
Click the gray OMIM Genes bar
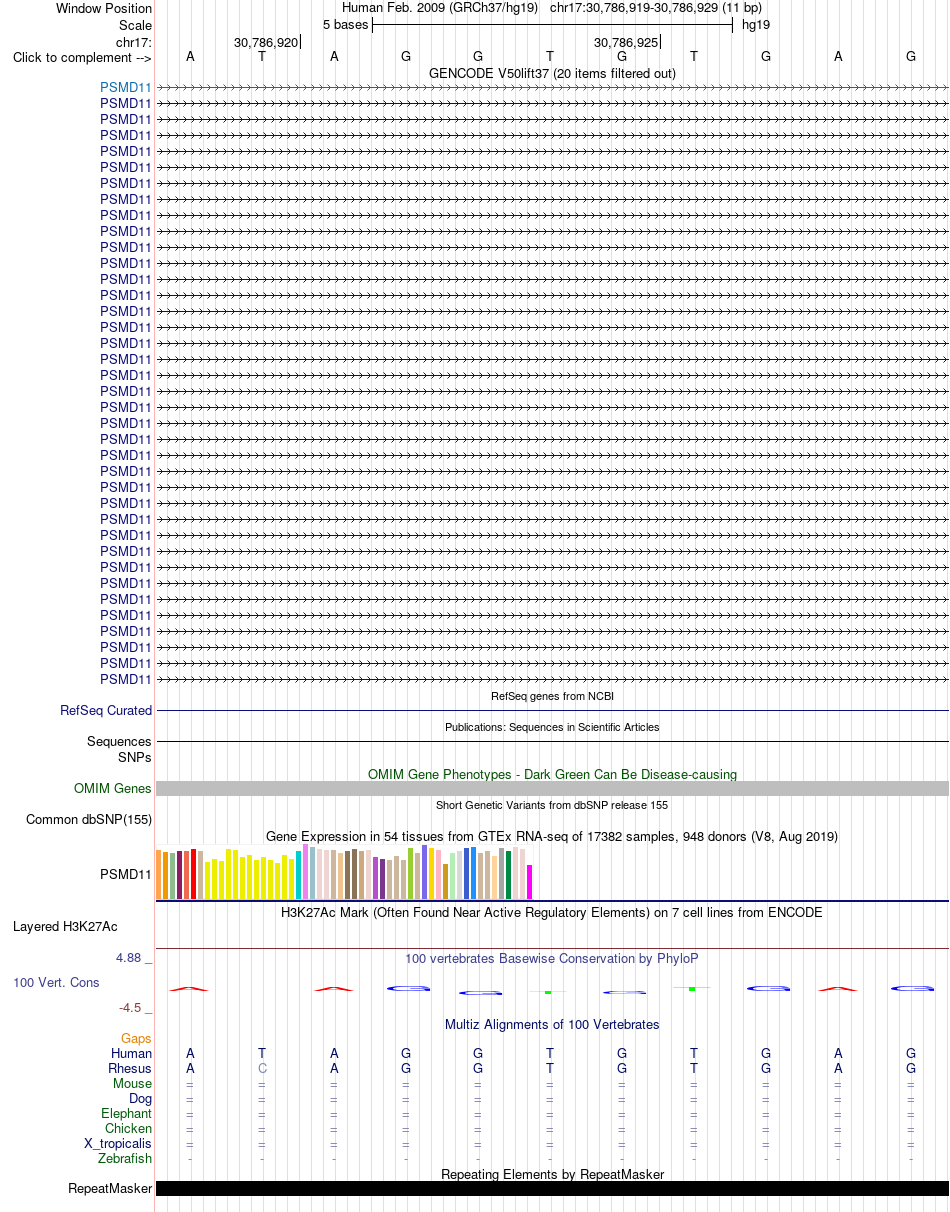point(552,788)
